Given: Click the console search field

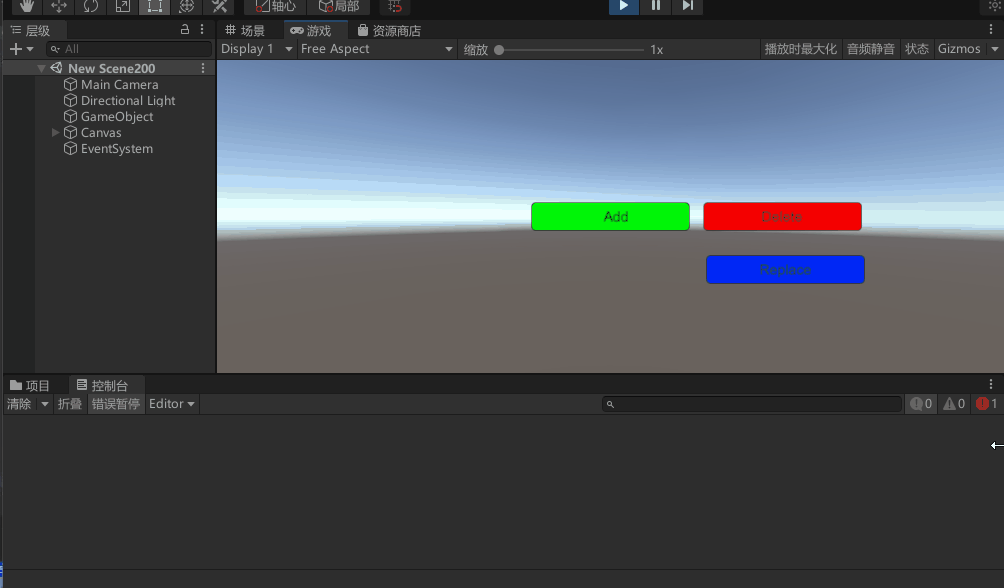Looking at the screenshot, I should click(752, 404).
